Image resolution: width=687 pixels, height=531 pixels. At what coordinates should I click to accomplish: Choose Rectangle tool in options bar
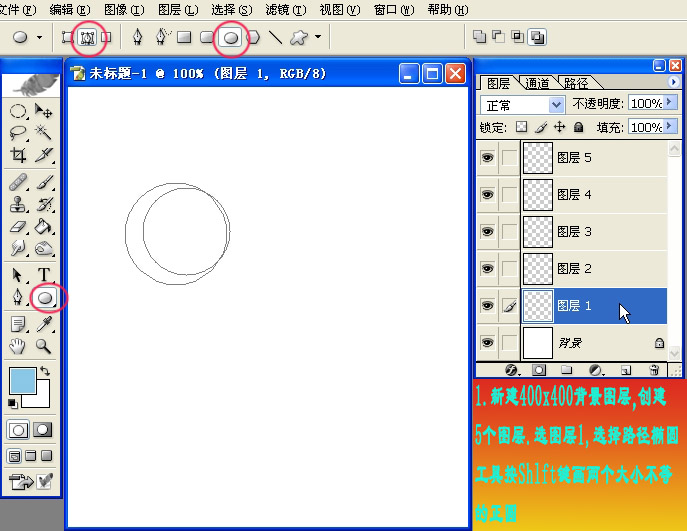click(184, 38)
